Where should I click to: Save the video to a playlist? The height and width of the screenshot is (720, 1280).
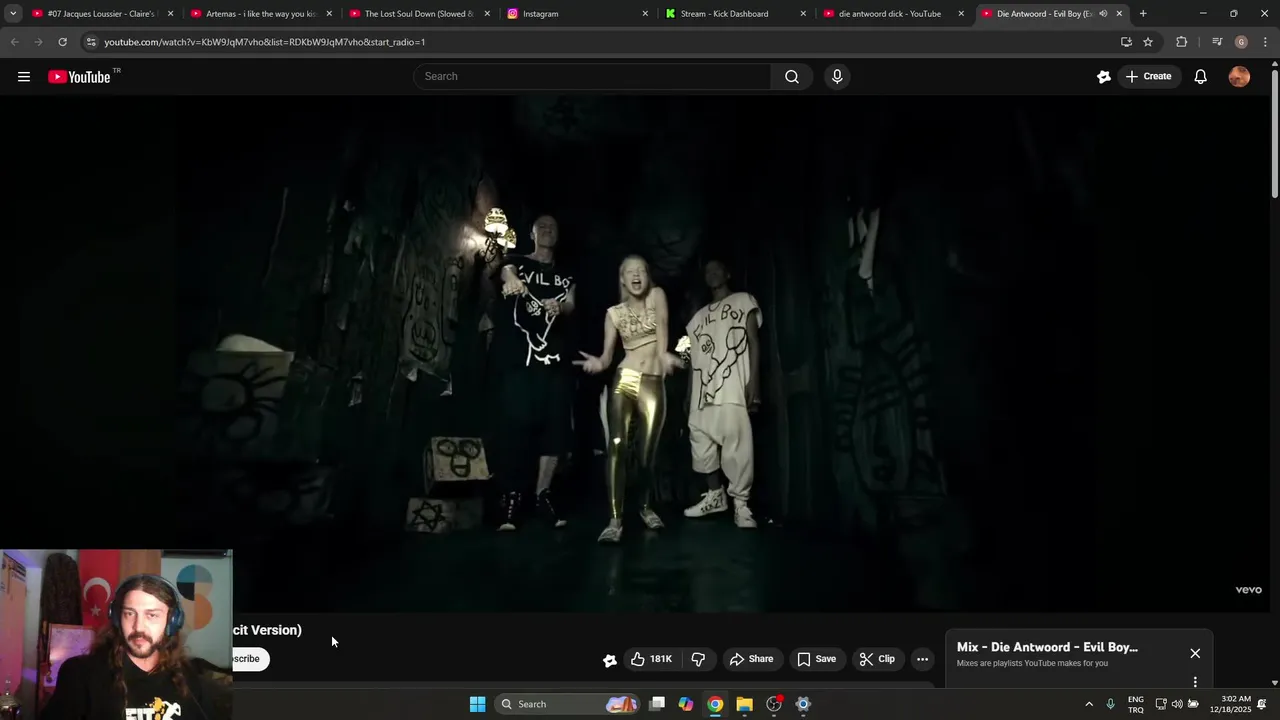point(816,659)
